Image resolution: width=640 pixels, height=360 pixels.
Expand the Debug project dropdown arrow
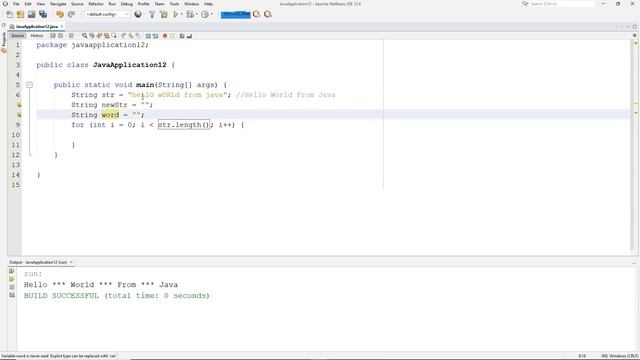[x=197, y=14]
